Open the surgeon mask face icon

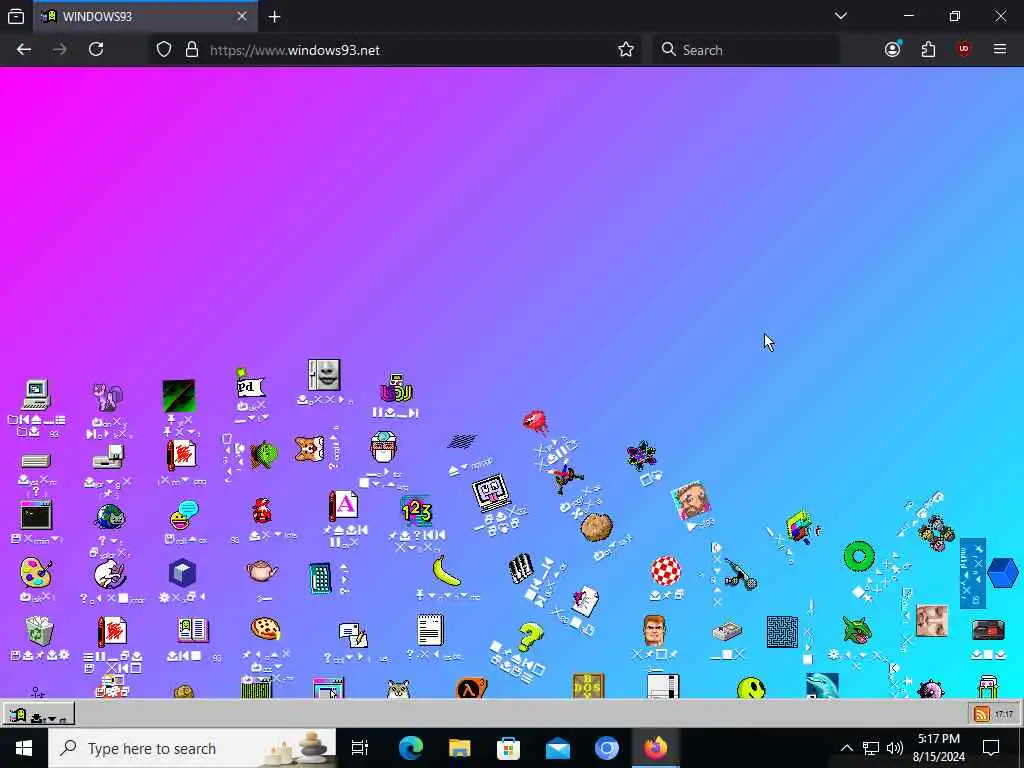coord(383,448)
